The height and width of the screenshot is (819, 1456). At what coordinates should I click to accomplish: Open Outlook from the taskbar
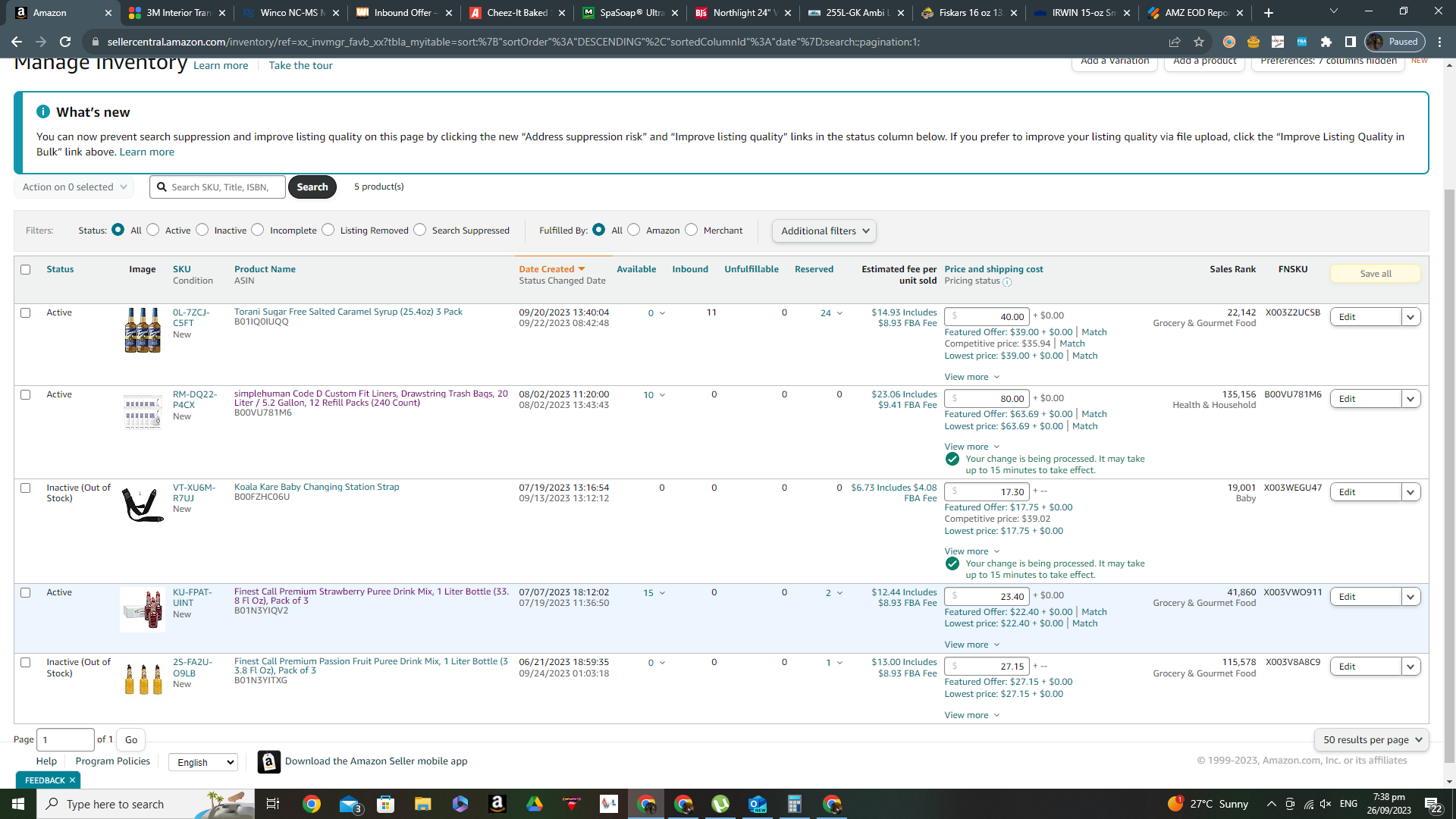pos(758,804)
